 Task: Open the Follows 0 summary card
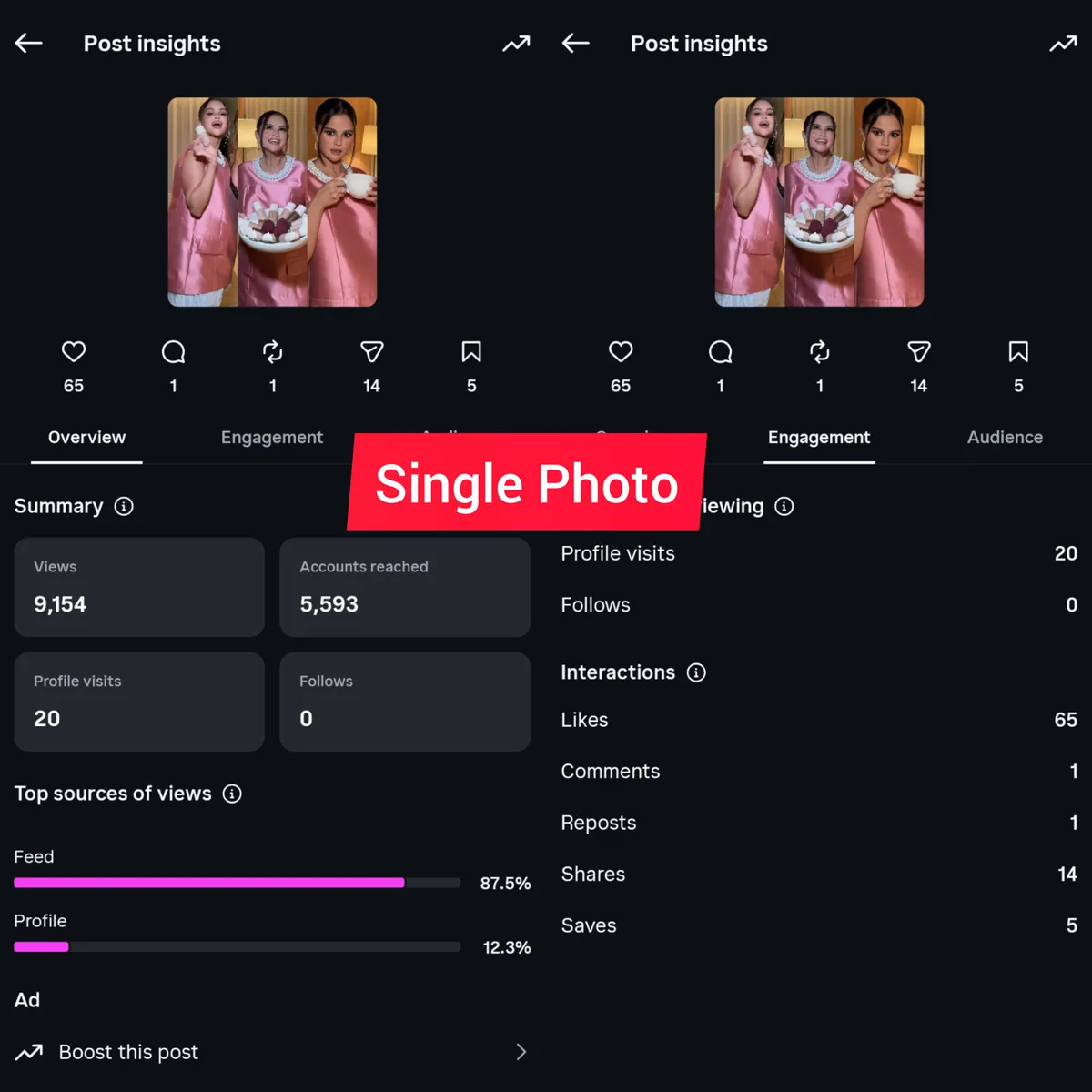click(405, 702)
